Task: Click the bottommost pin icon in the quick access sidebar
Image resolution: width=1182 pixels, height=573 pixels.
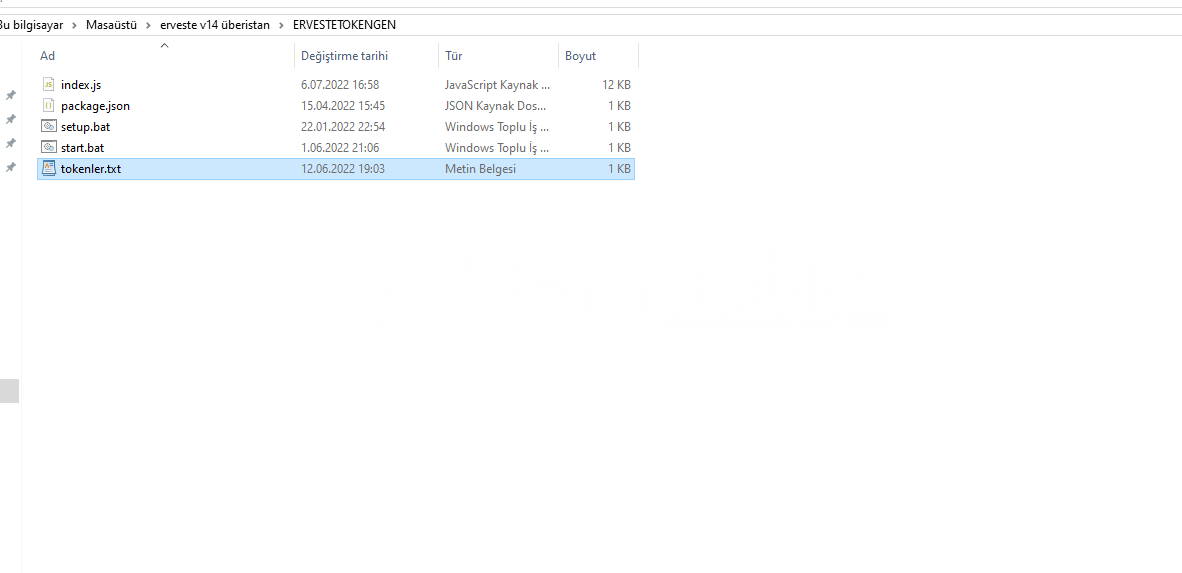Action: click(11, 167)
